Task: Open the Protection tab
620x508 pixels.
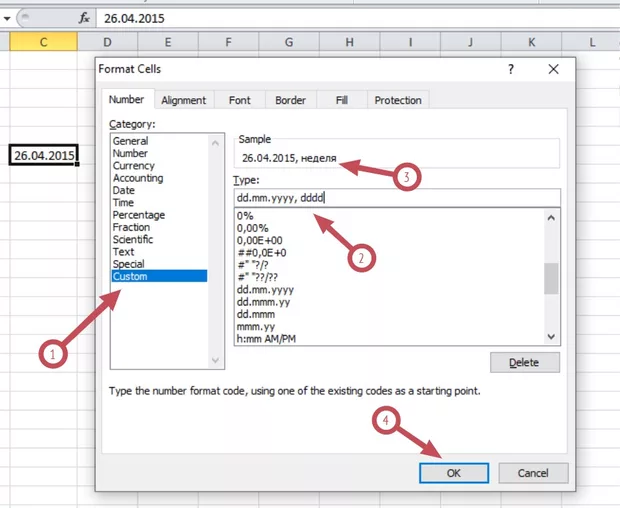Action: pyautogui.click(x=398, y=100)
